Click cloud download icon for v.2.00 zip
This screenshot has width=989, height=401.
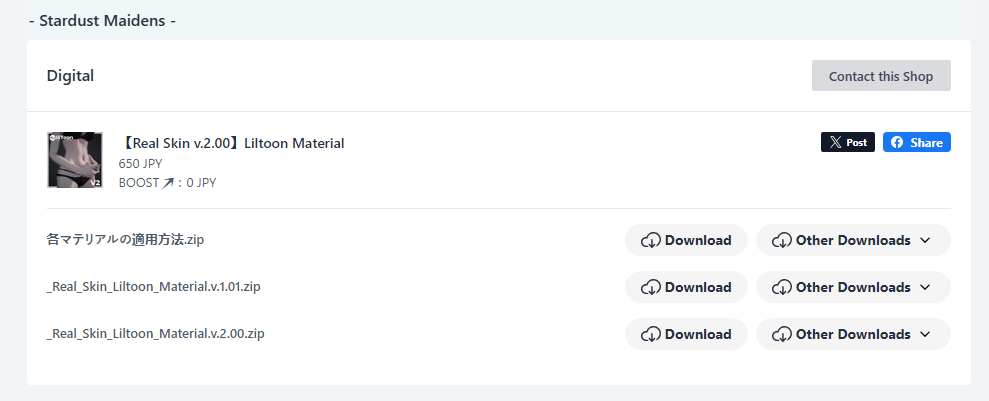650,334
